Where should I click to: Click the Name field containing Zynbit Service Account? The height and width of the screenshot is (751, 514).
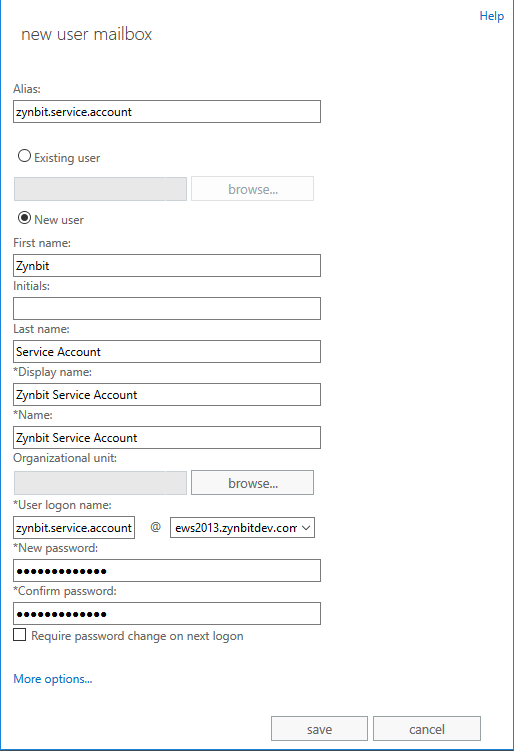167,437
